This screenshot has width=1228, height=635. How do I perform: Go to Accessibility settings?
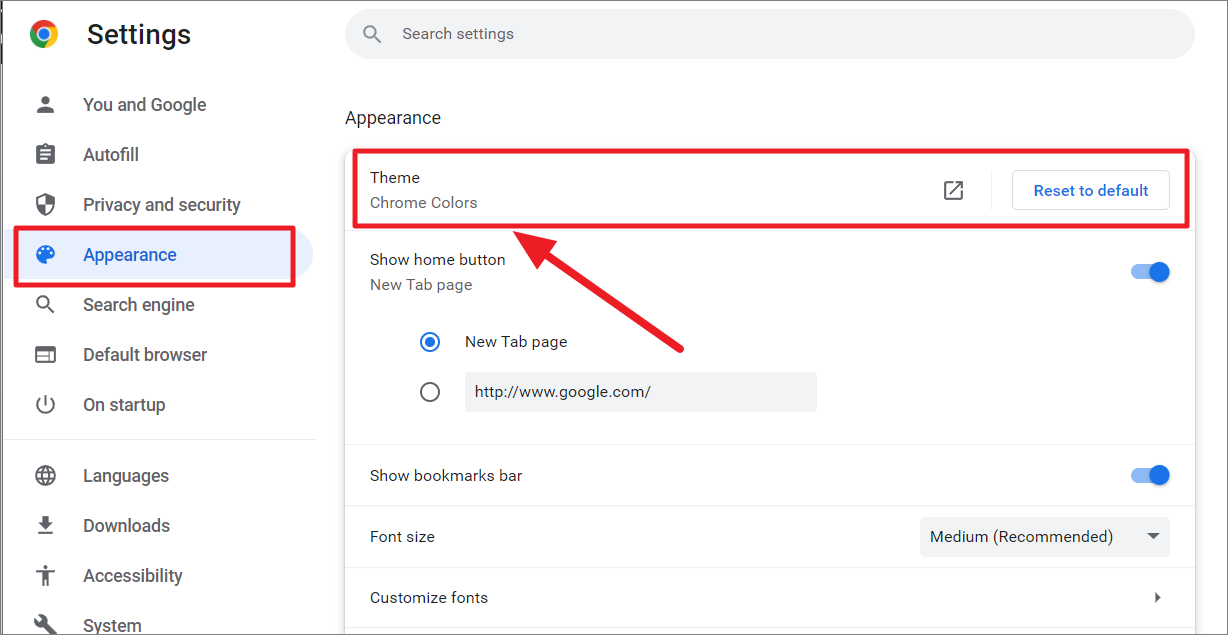tap(133, 576)
